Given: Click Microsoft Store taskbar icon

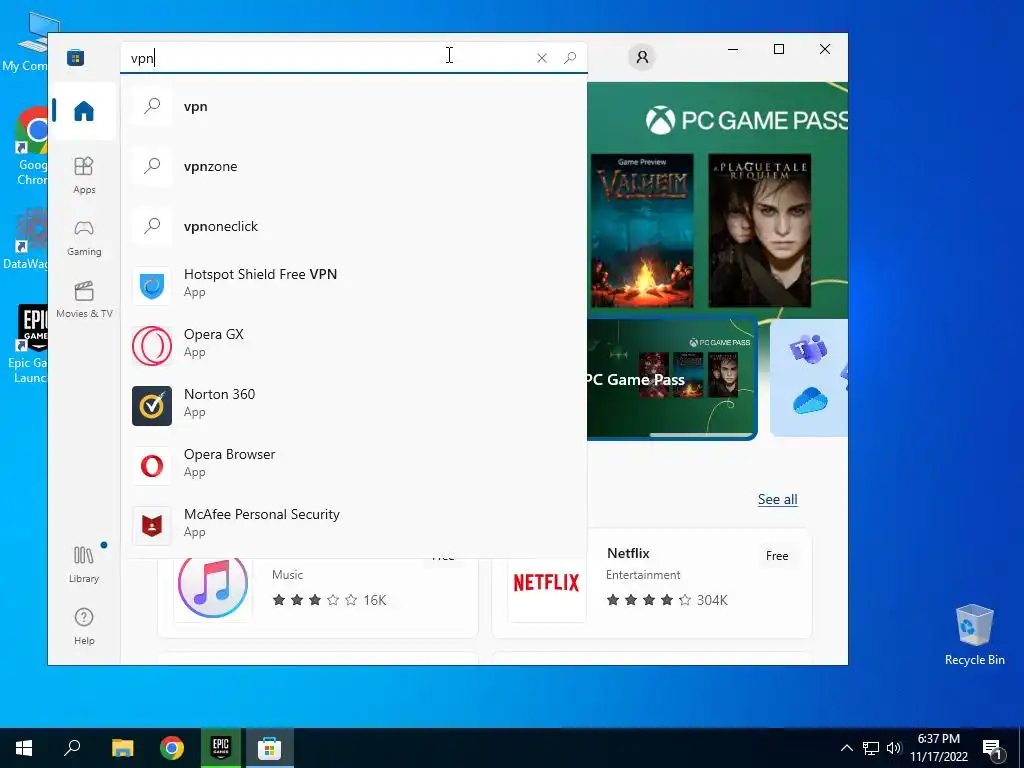Looking at the screenshot, I should pyautogui.click(x=269, y=748).
